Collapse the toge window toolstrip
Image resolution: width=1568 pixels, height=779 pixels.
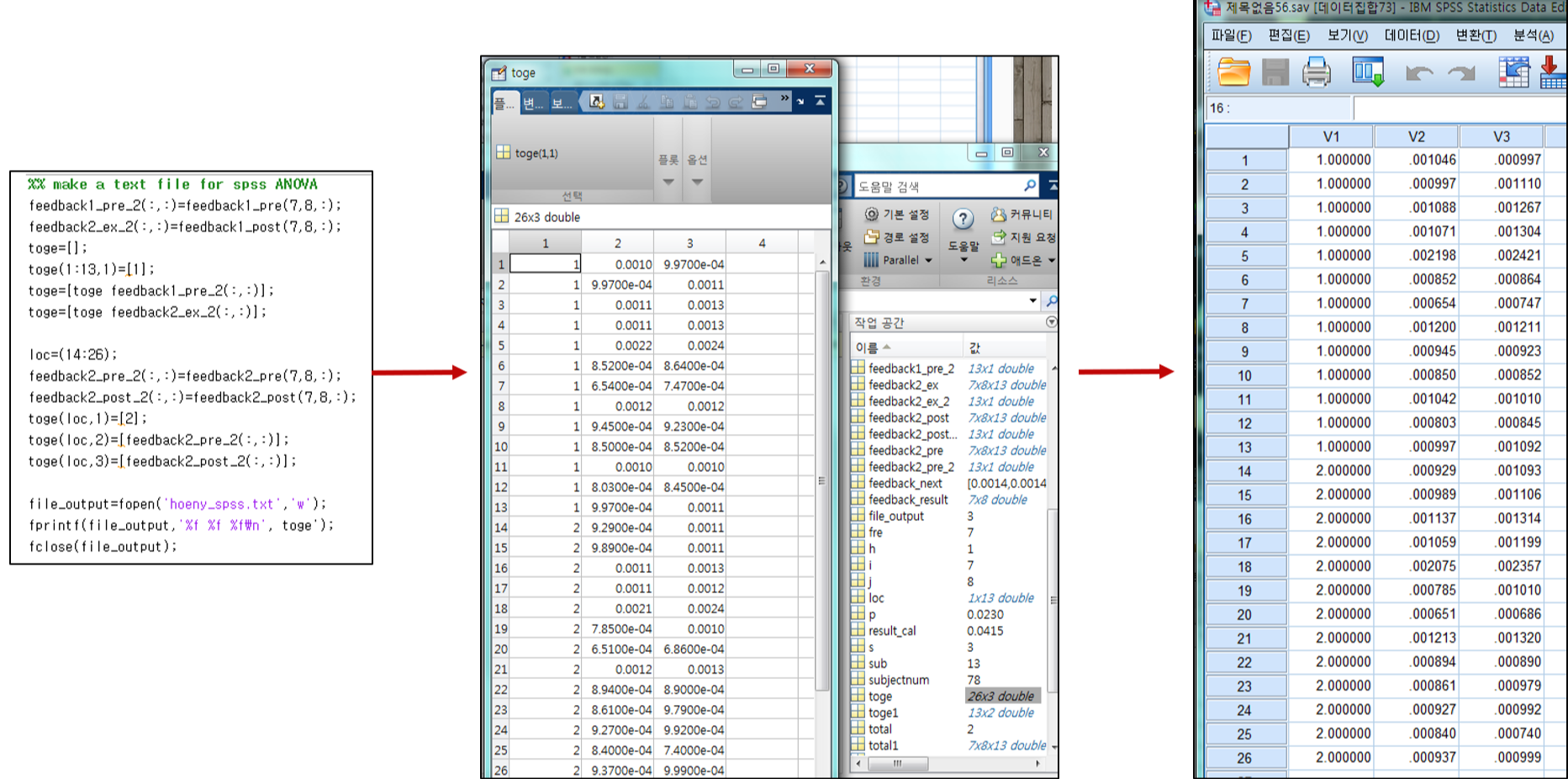(821, 101)
